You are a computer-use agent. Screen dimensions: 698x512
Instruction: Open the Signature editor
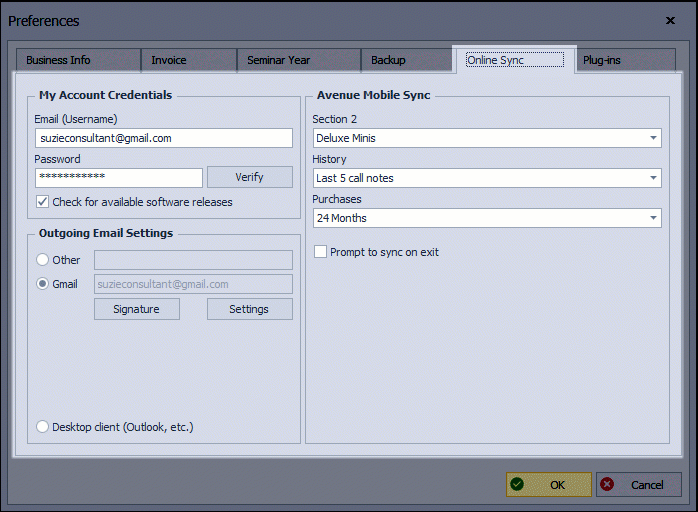pos(137,309)
